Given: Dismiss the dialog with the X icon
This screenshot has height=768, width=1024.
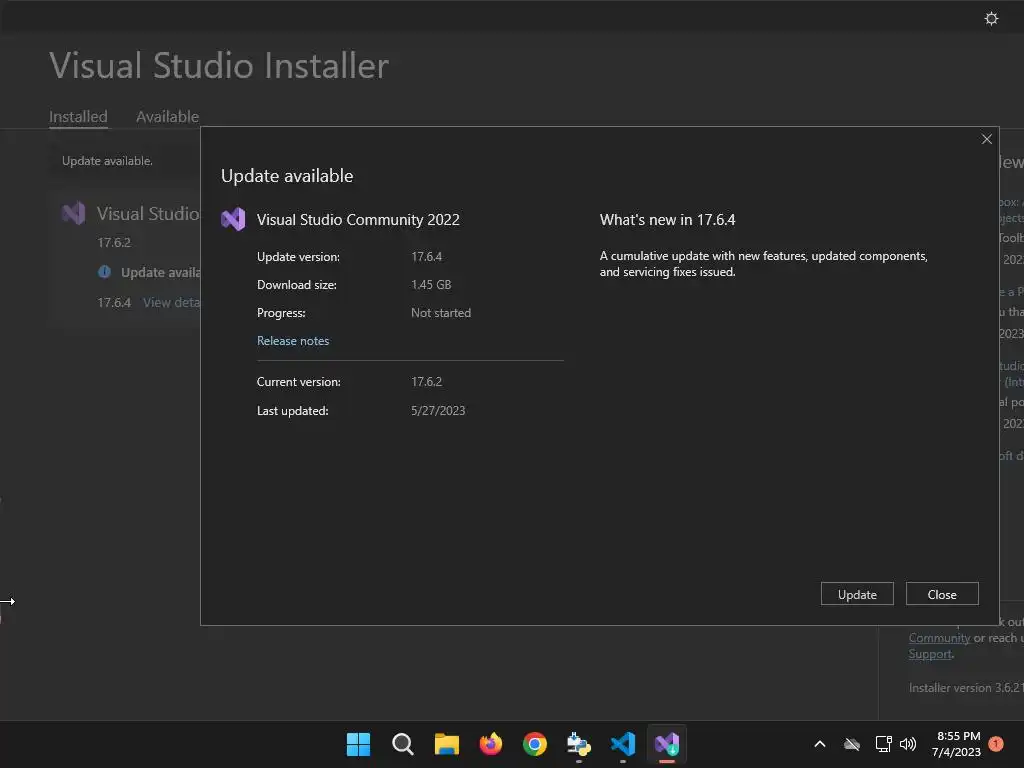Looking at the screenshot, I should (986, 139).
